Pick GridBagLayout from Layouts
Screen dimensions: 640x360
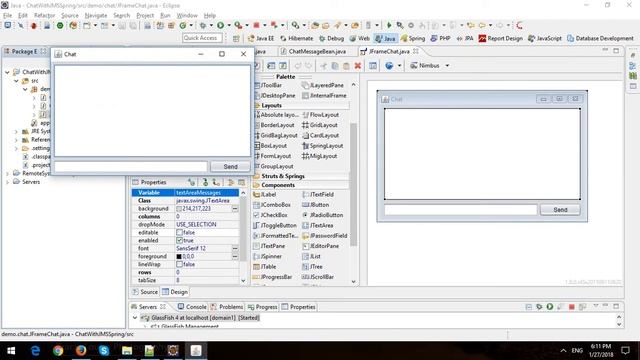click(x=276, y=136)
